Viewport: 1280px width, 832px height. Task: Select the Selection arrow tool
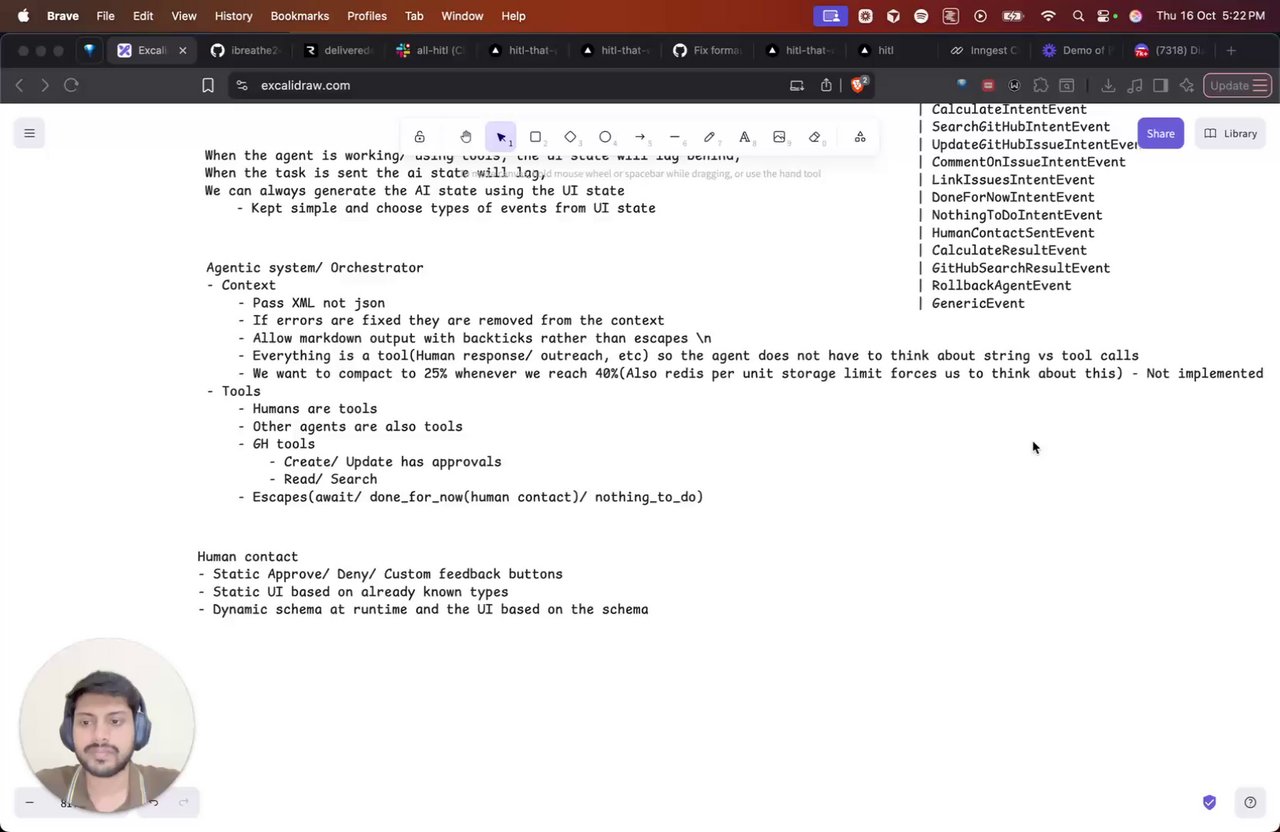[501, 137]
